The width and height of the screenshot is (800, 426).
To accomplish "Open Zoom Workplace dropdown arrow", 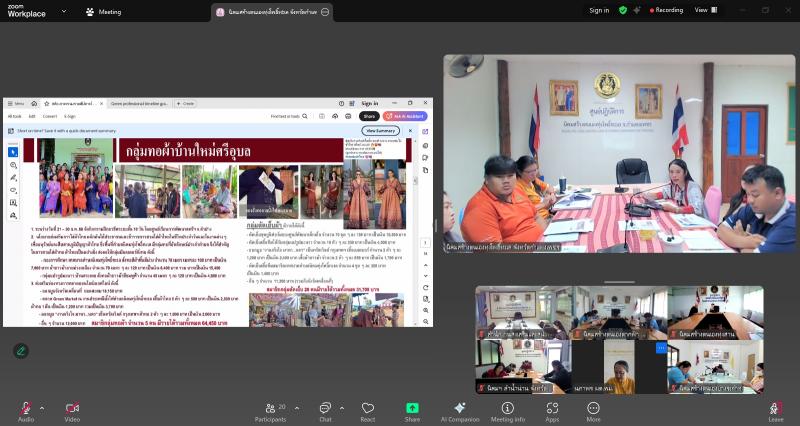I will coord(64,11).
